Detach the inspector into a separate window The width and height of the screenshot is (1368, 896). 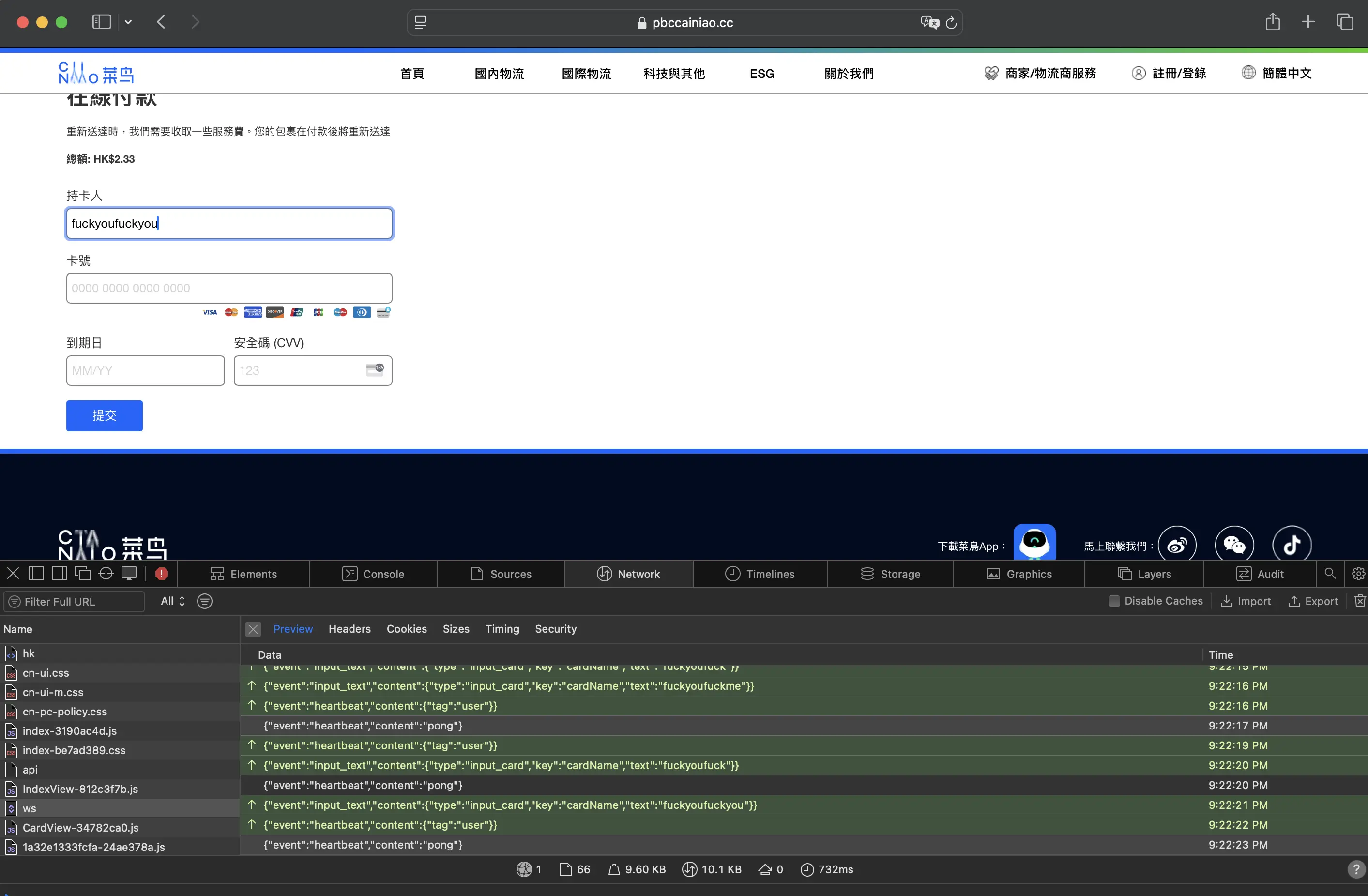tap(83, 573)
